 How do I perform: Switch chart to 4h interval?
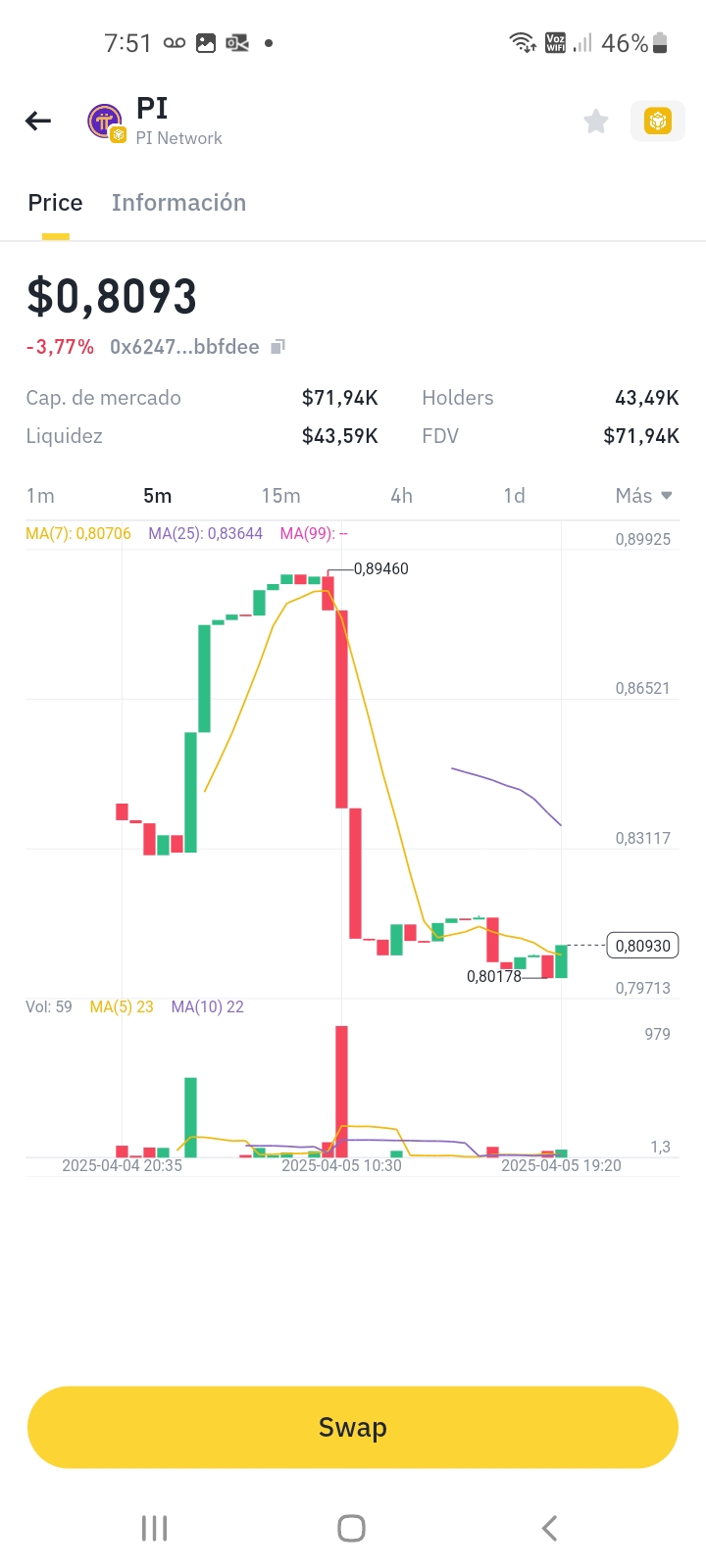[401, 496]
